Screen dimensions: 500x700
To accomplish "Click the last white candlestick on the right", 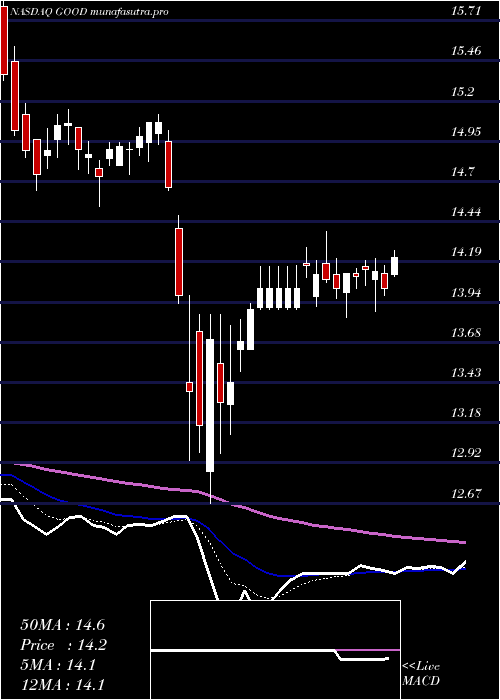I will [394, 266].
